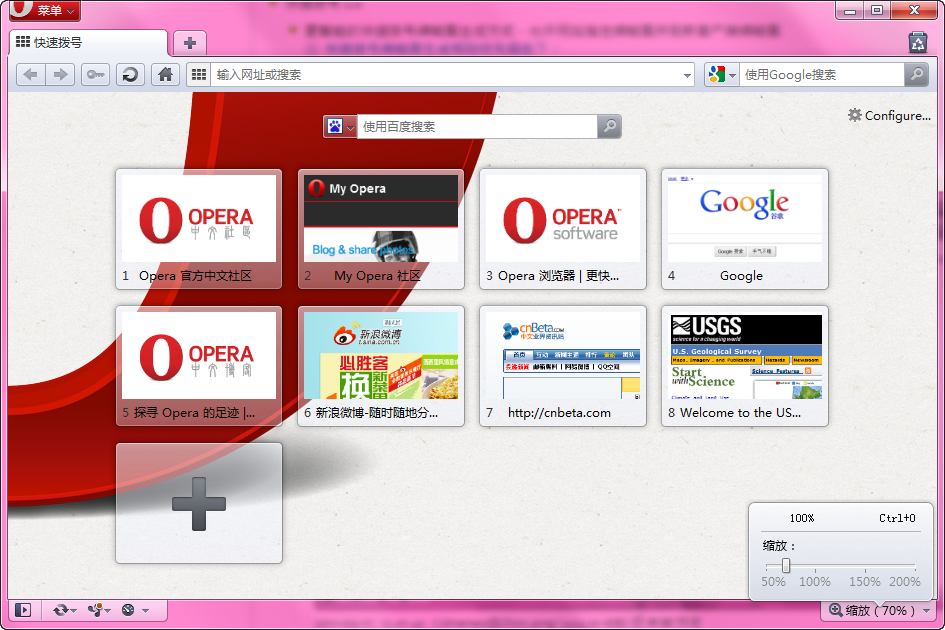Image resolution: width=945 pixels, height=630 pixels.
Task: Go back with the back arrow
Action: (x=31, y=75)
